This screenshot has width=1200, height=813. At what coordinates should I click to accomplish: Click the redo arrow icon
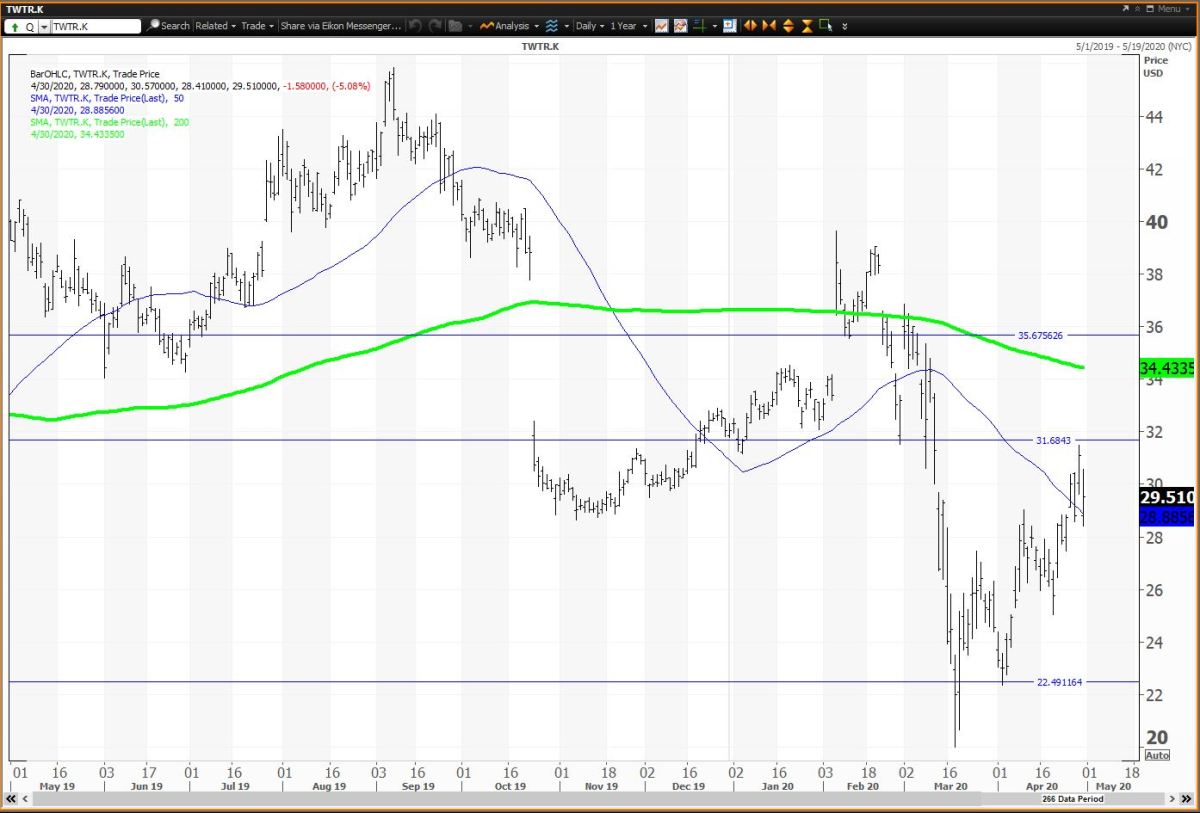tap(433, 26)
